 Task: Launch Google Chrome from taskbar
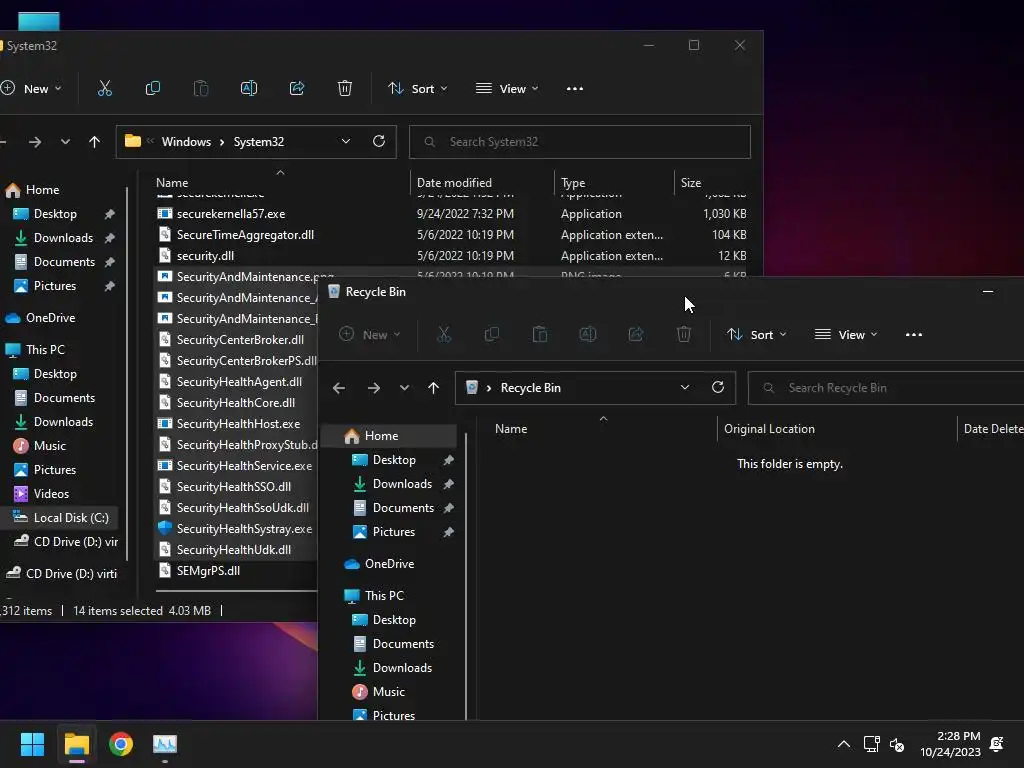click(121, 744)
